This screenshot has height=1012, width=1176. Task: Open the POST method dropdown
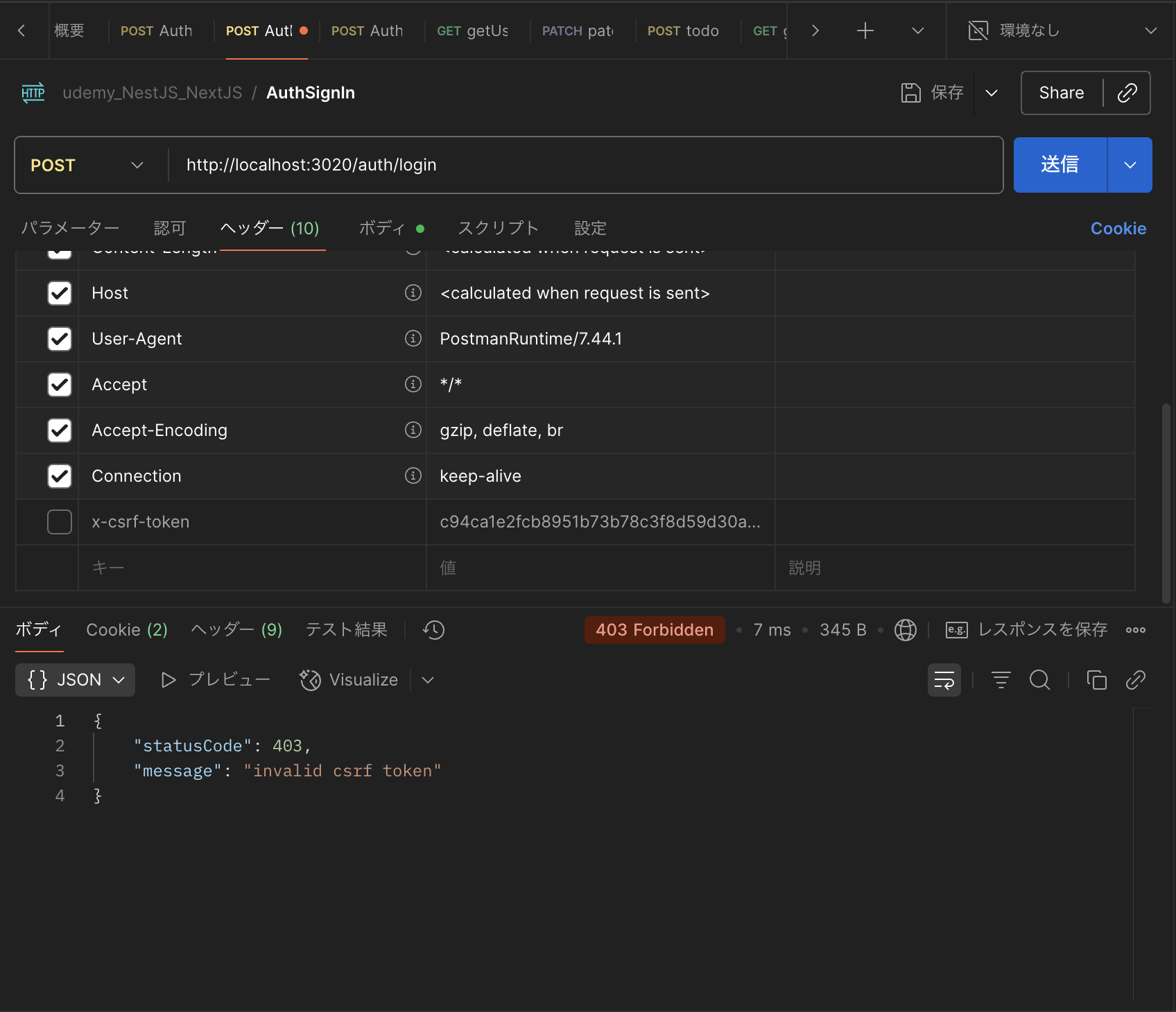[x=87, y=165]
